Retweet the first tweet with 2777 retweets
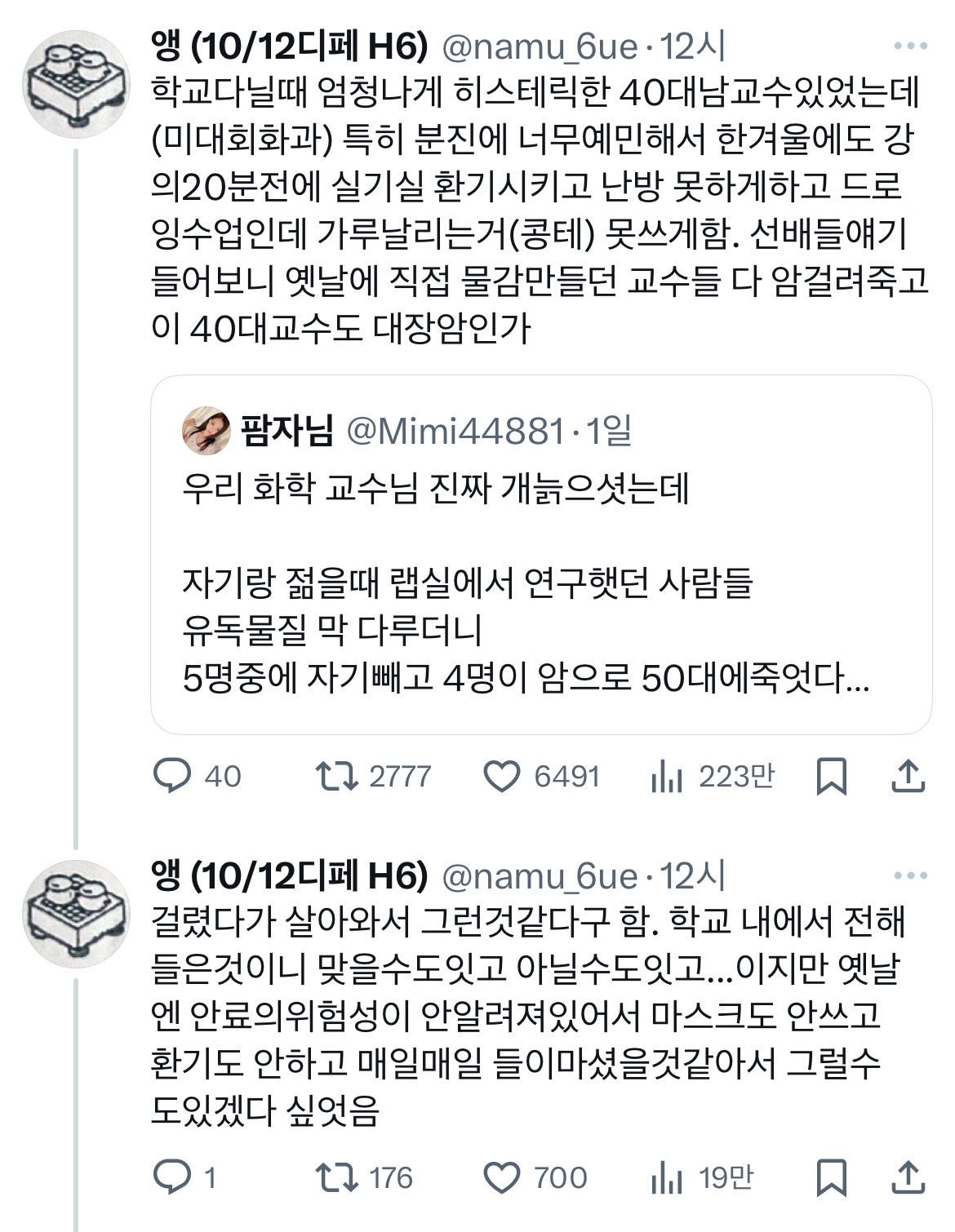 [337, 776]
